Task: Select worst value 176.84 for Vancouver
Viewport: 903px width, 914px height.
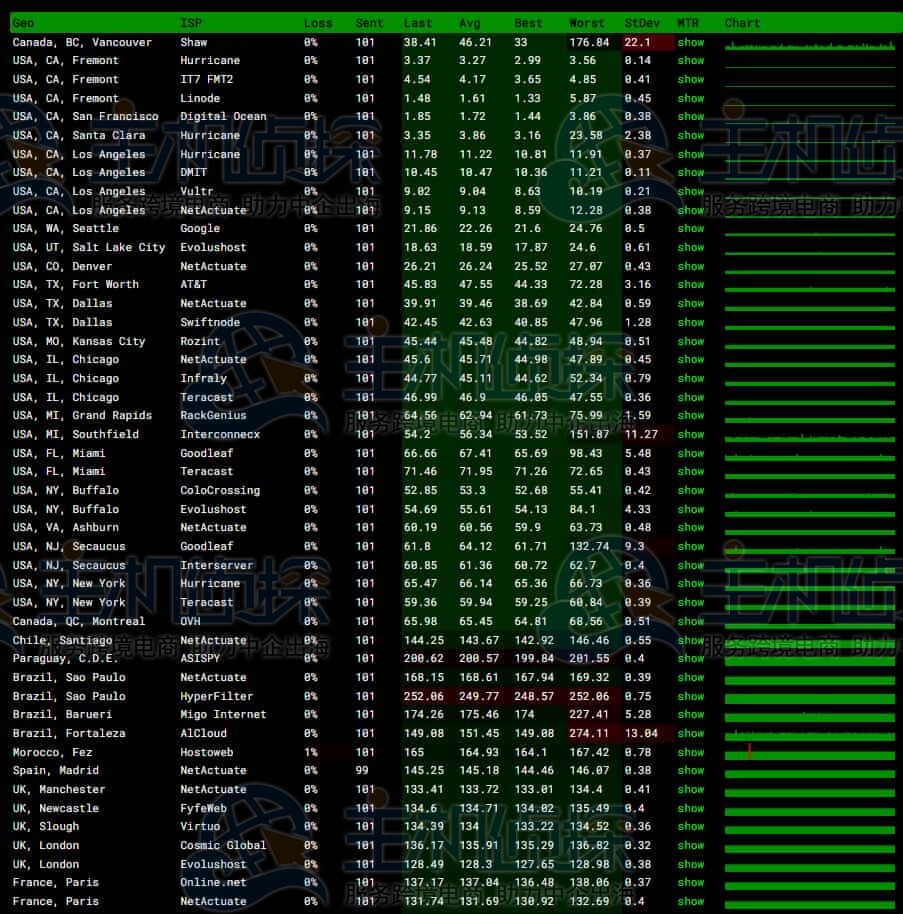Action: (x=589, y=43)
